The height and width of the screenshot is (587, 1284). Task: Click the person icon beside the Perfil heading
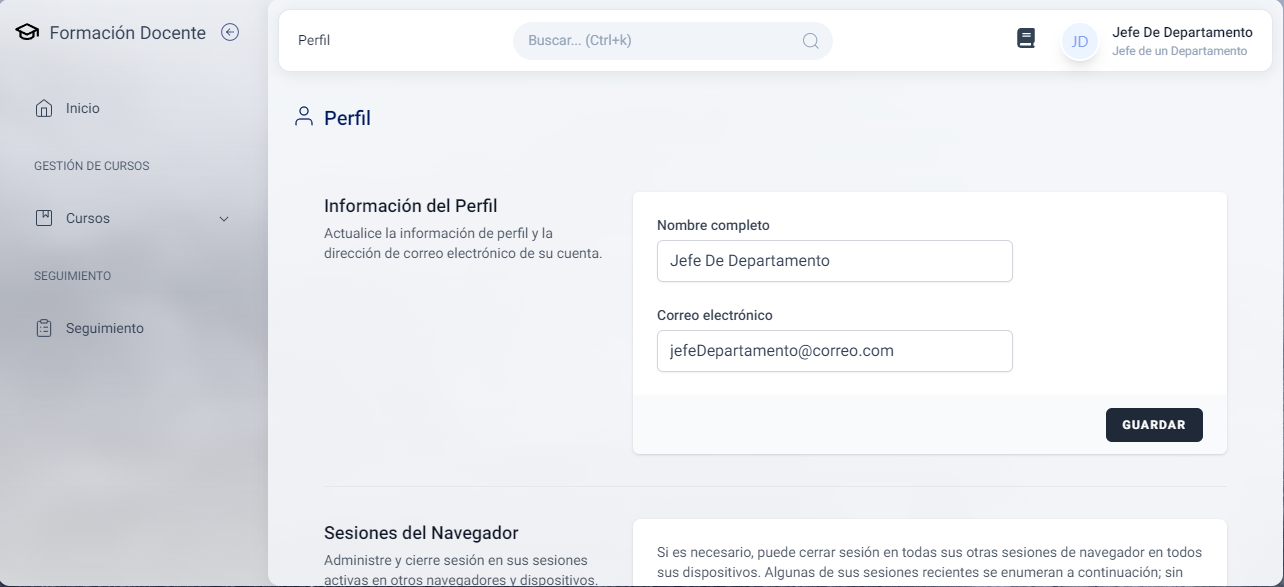(304, 118)
